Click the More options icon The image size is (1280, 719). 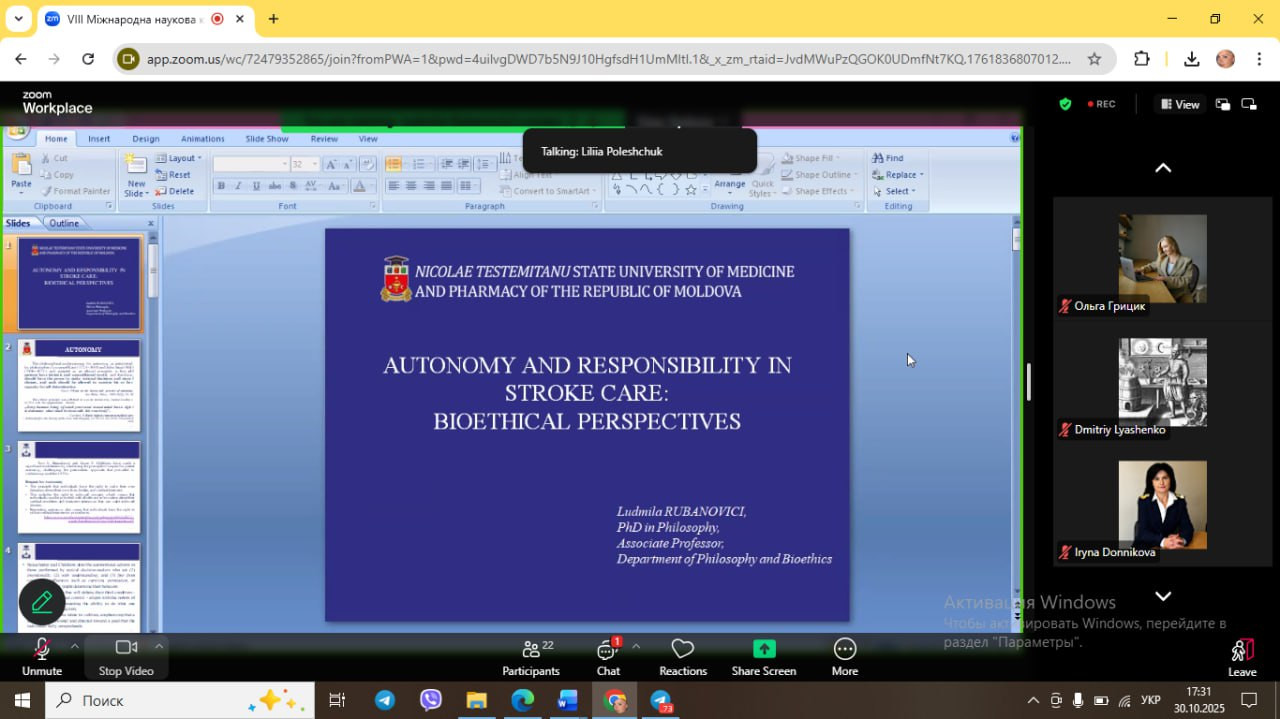[x=845, y=650]
